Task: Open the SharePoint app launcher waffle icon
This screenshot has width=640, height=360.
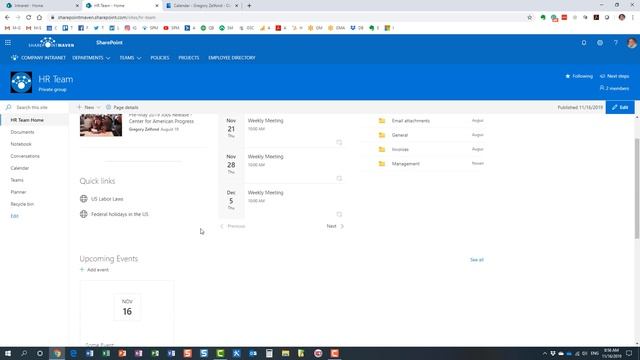Action: point(8,42)
